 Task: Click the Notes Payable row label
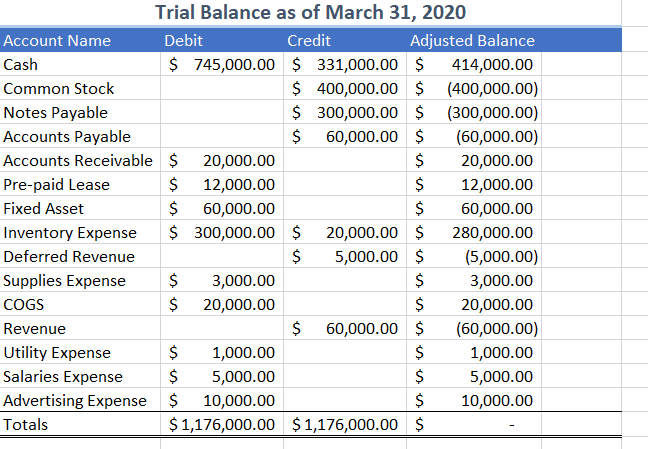[x=80, y=112]
